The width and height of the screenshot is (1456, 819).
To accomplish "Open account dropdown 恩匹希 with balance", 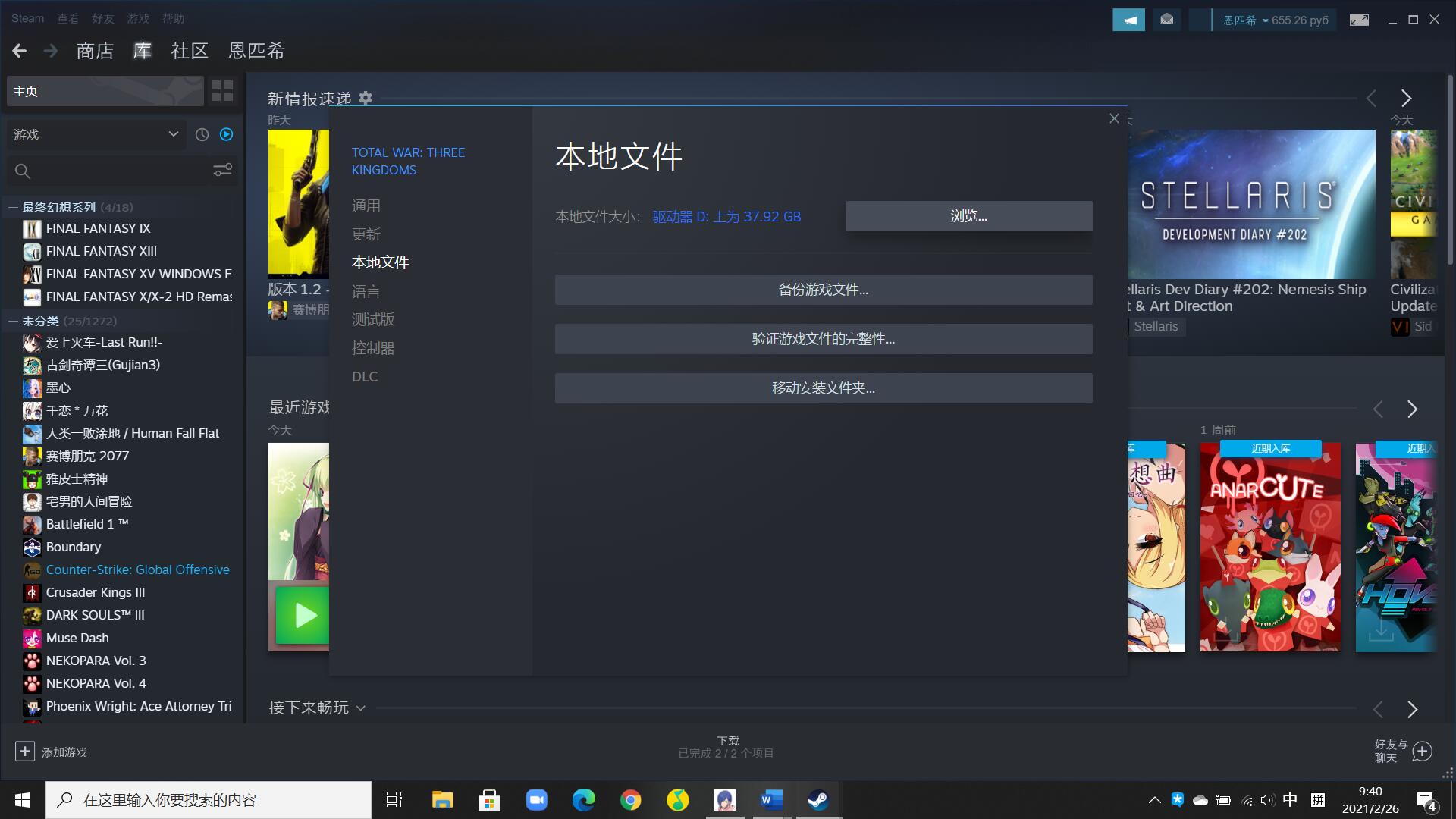I will coord(1276,20).
